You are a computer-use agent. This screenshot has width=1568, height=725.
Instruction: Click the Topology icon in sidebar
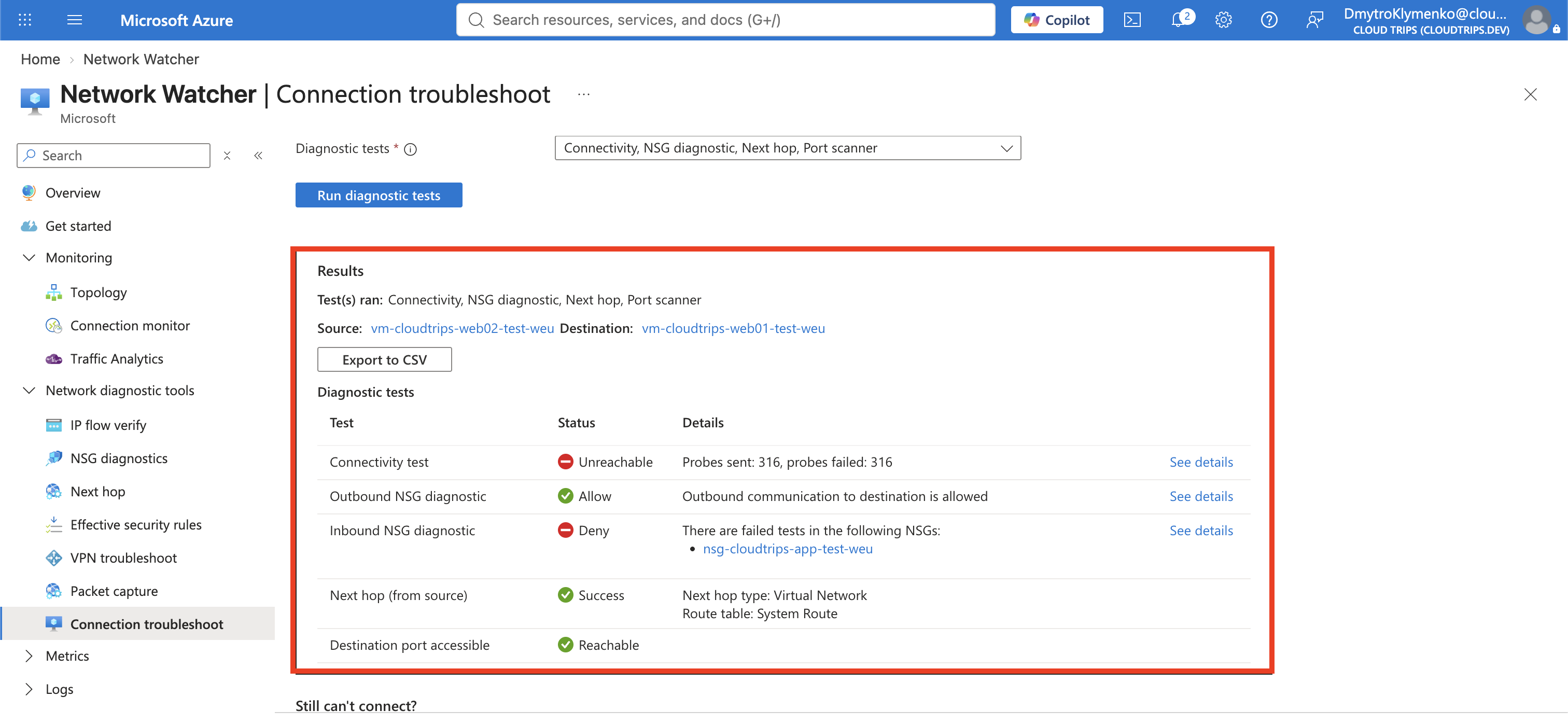click(53, 292)
